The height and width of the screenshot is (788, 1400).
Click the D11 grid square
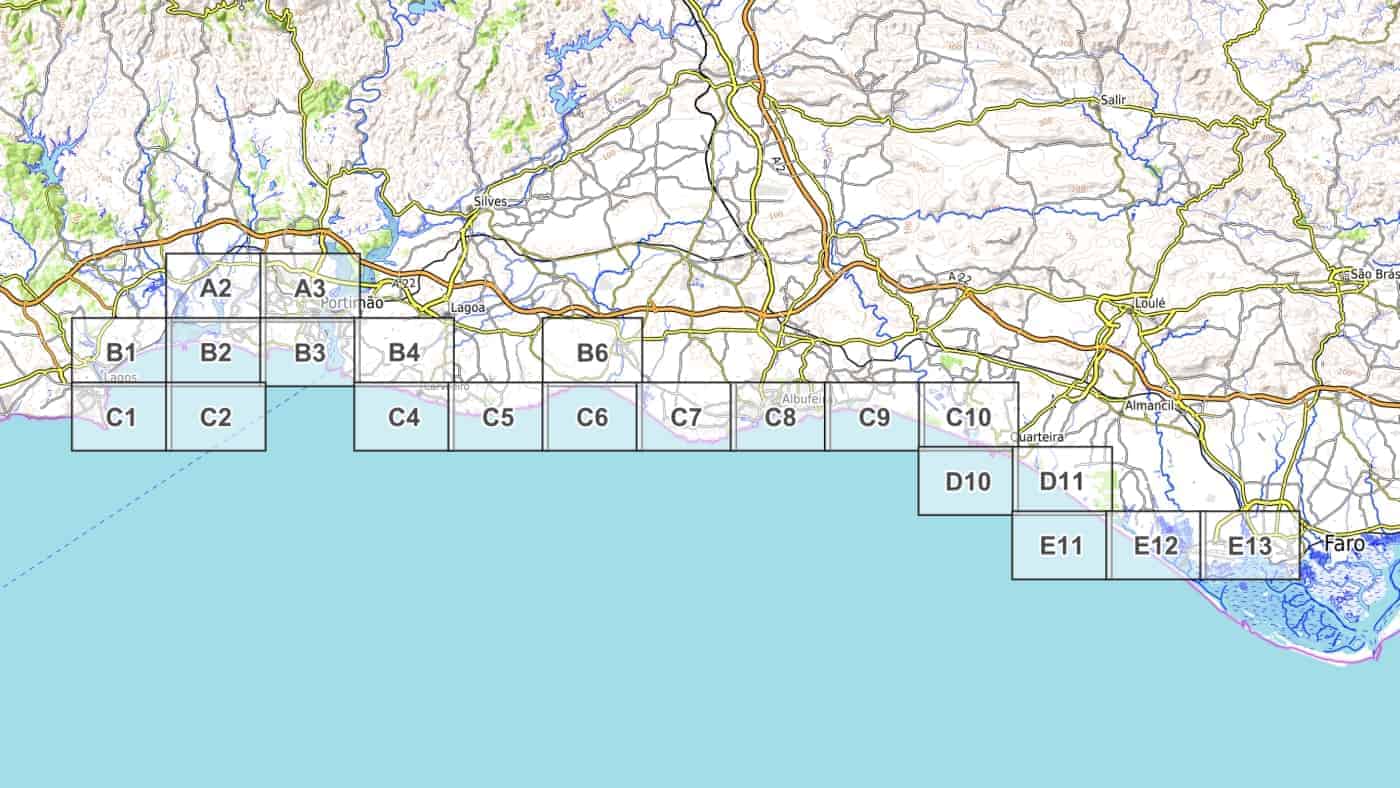1061,481
